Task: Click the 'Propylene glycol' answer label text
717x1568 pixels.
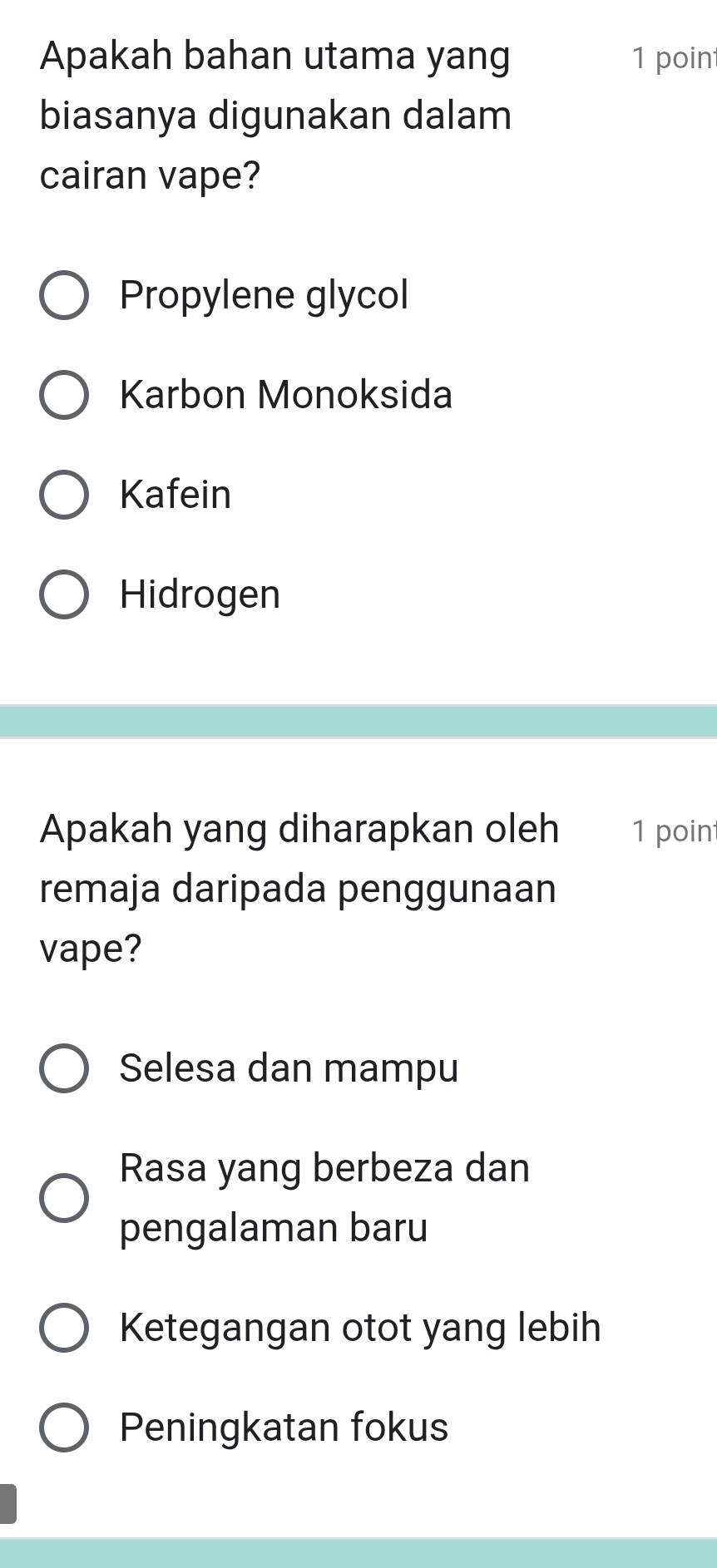Action: (x=265, y=295)
